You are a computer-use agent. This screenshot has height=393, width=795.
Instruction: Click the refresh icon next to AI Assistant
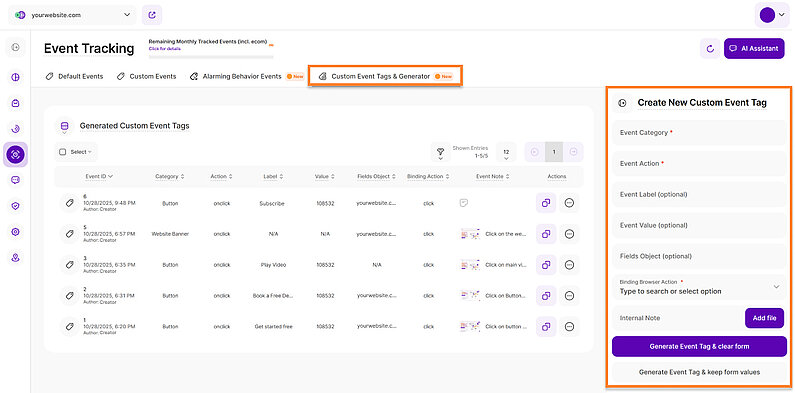pos(710,49)
